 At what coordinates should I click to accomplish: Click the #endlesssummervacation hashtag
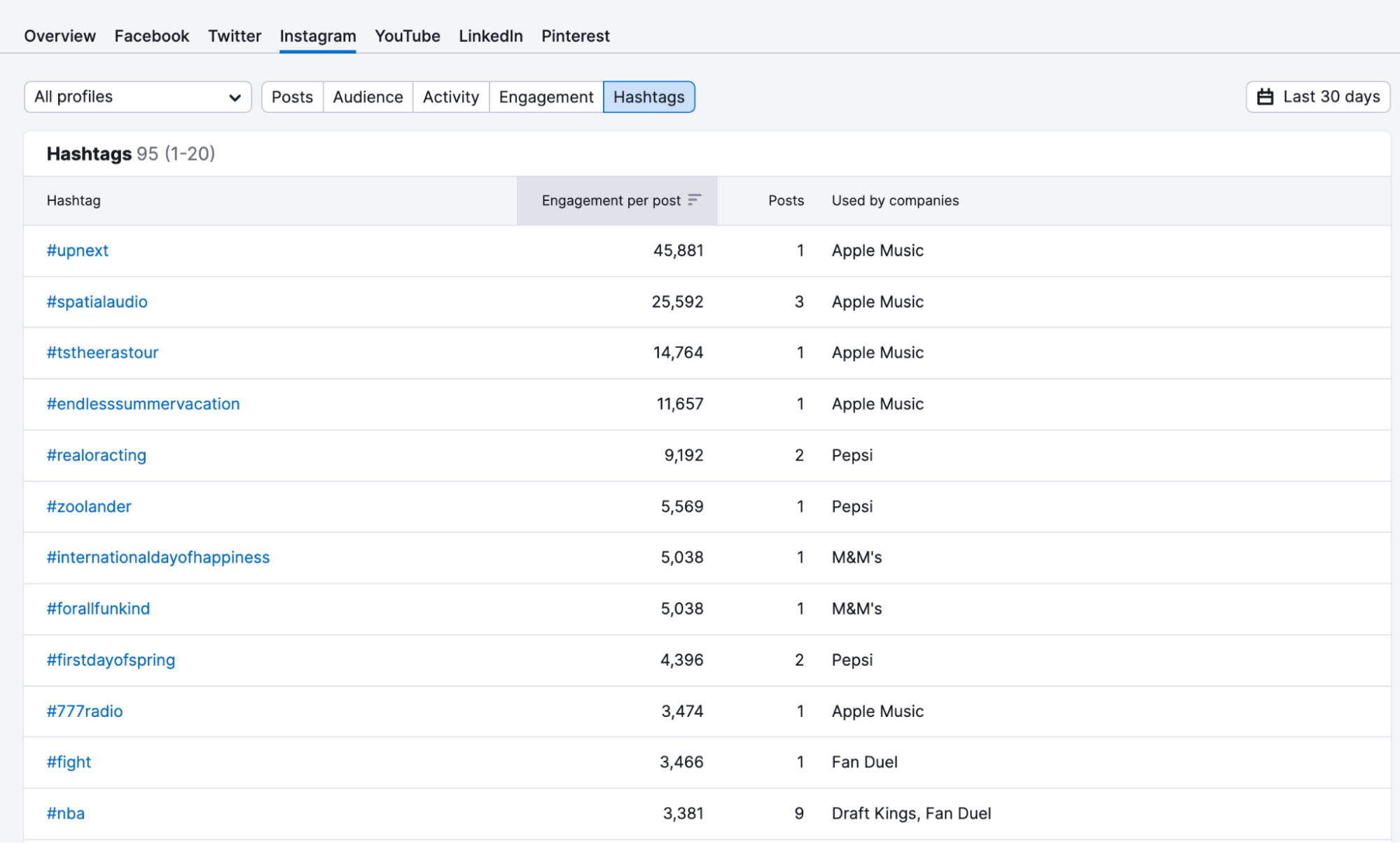pos(143,404)
